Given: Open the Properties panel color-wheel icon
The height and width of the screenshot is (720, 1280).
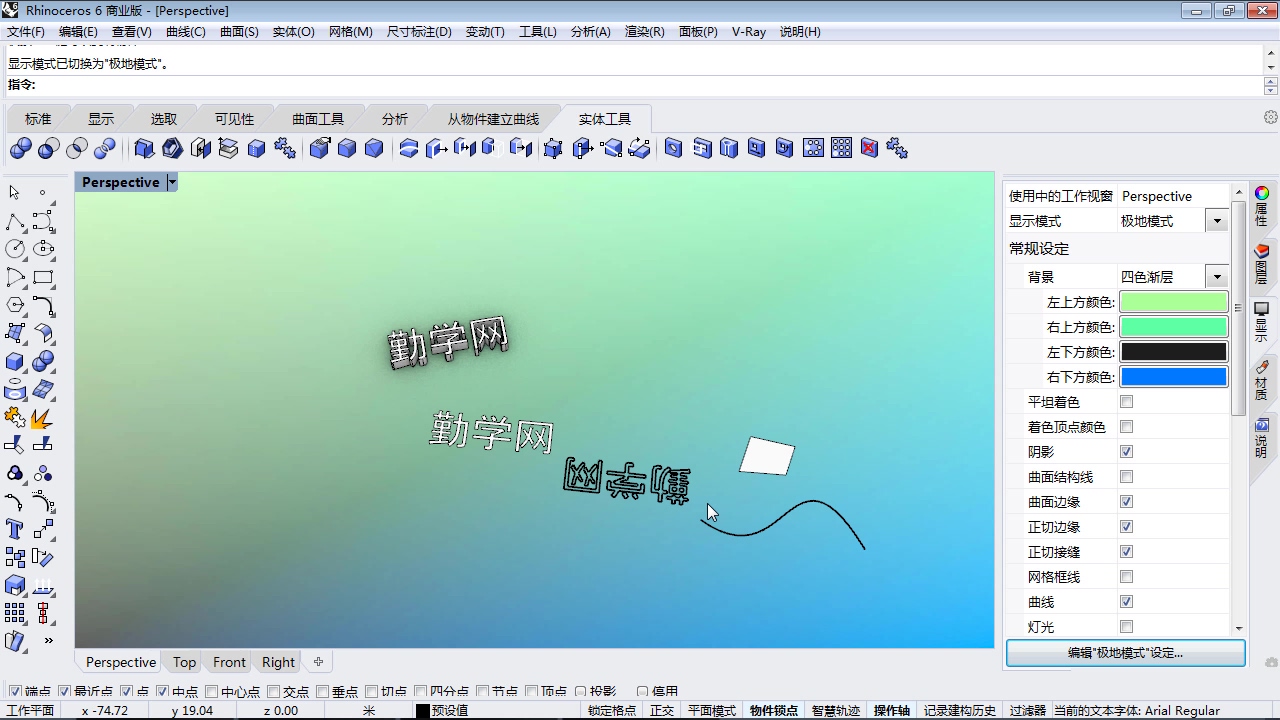Looking at the screenshot, I should click(1262, 193).
